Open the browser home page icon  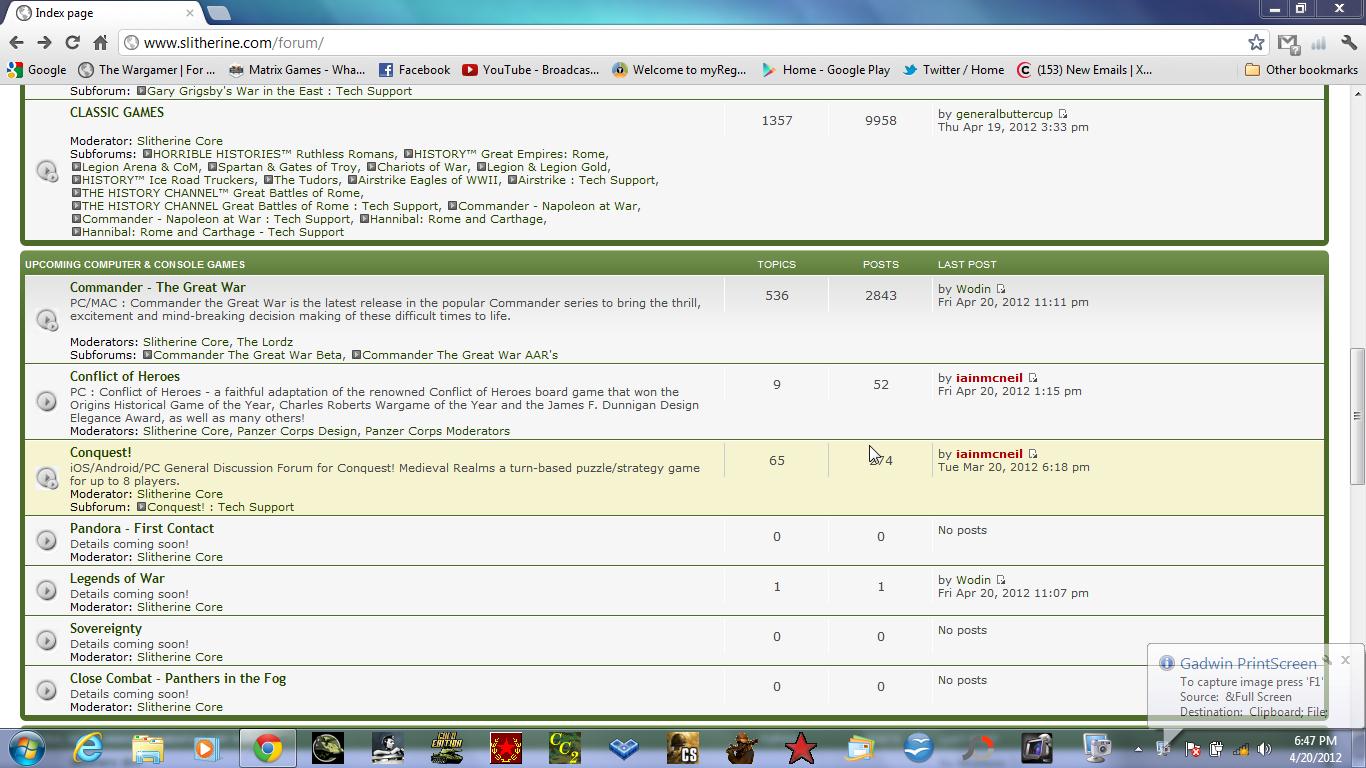pyautogui.click(x=100, y=43)
